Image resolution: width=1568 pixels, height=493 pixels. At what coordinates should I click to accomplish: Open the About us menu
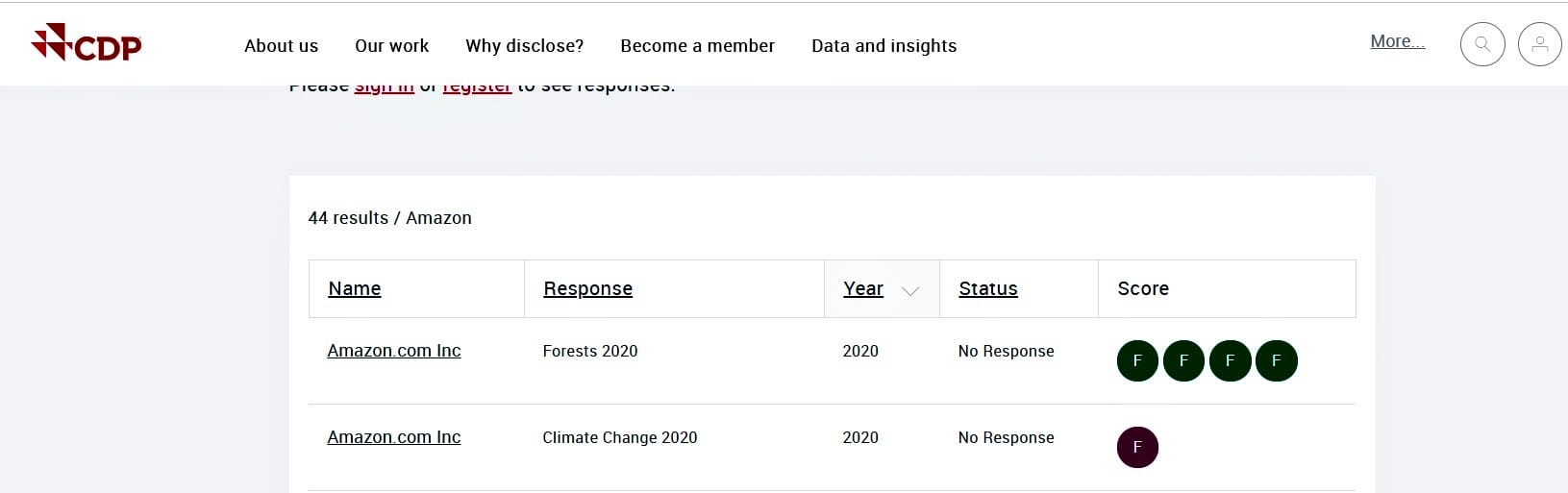click(281, 46)
